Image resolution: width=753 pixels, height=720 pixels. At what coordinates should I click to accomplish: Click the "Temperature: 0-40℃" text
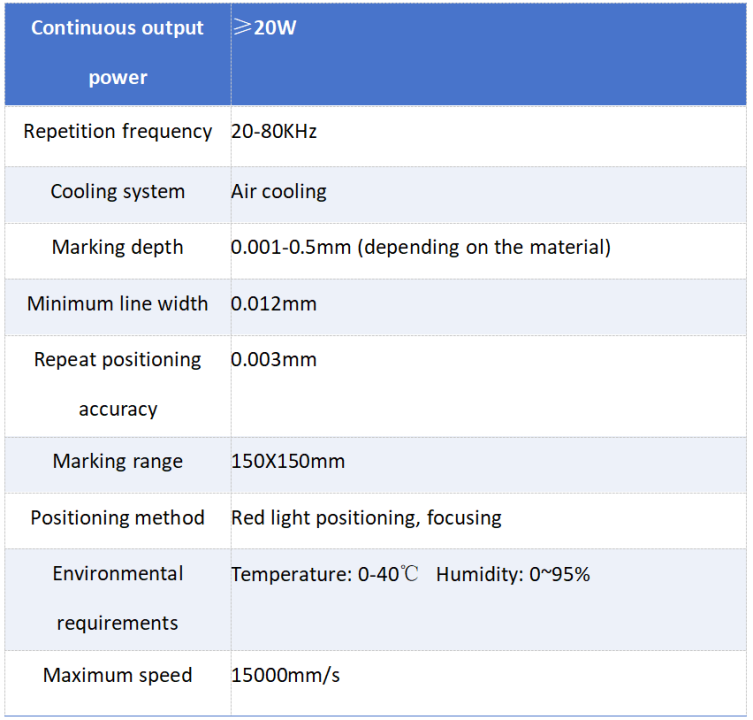point(325,575)
